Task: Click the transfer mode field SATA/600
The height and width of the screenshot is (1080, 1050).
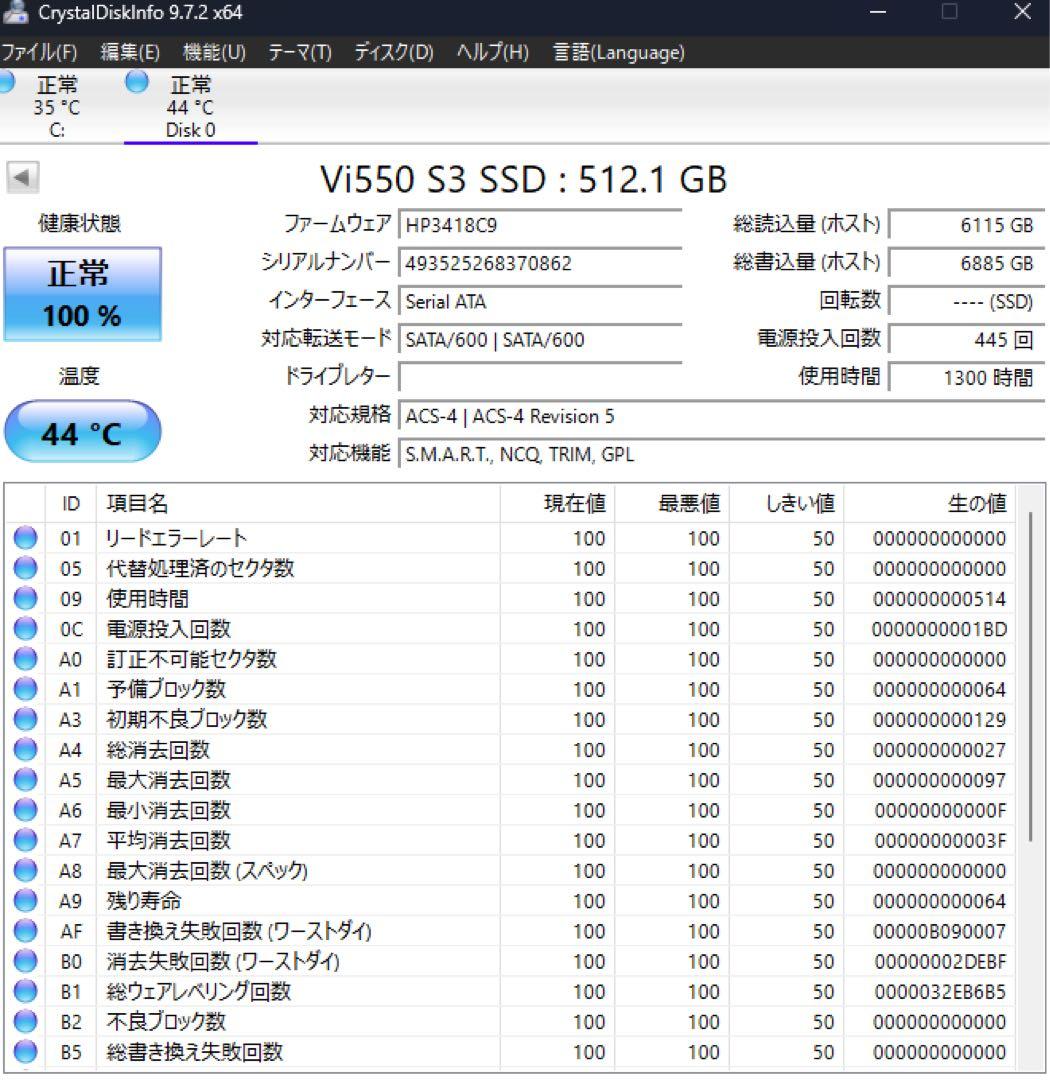Action: pyautogui.click(x=540, y=340)
